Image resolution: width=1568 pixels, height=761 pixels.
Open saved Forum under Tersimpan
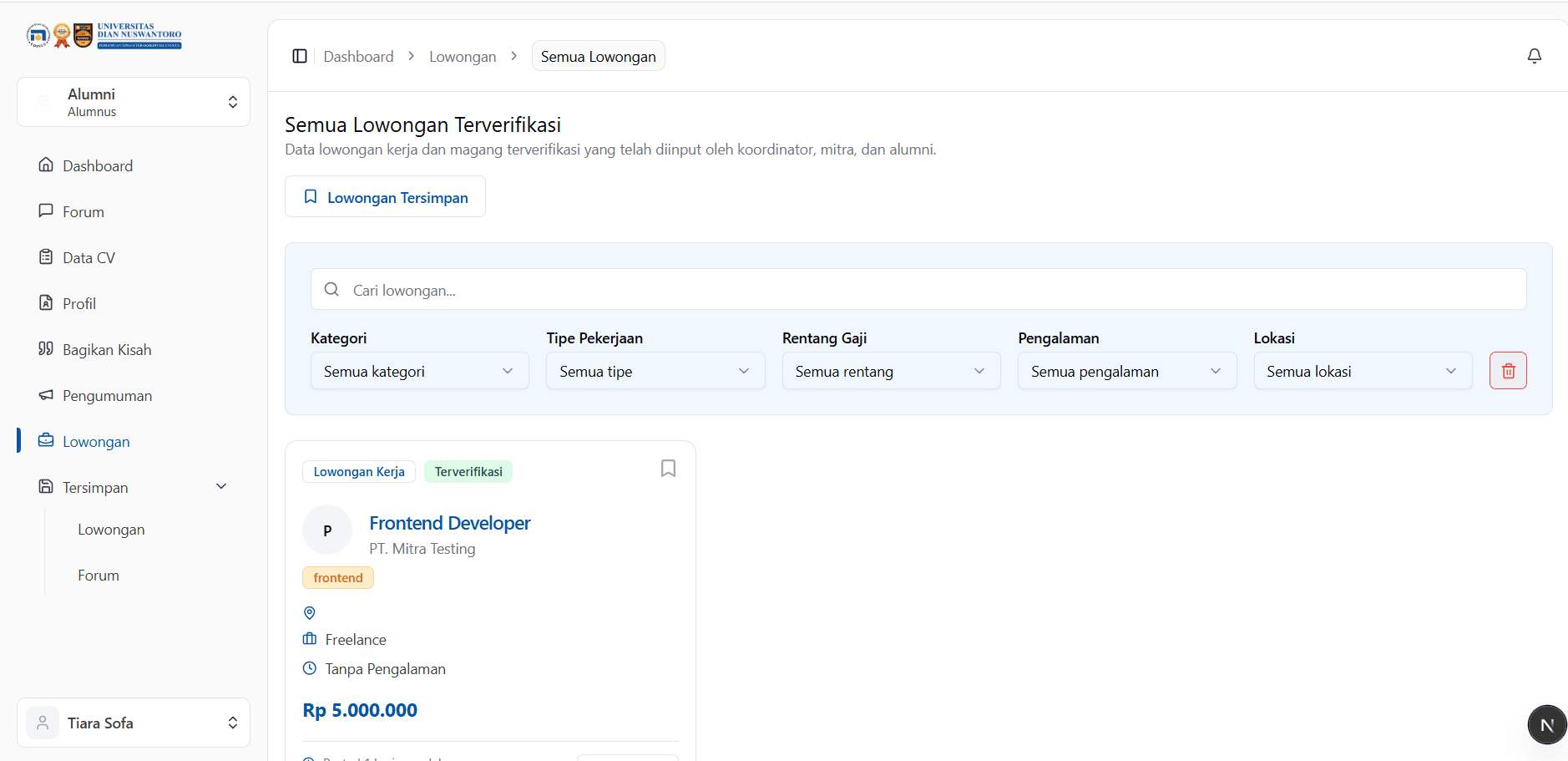pyautogui.click(x=99, y=576)
